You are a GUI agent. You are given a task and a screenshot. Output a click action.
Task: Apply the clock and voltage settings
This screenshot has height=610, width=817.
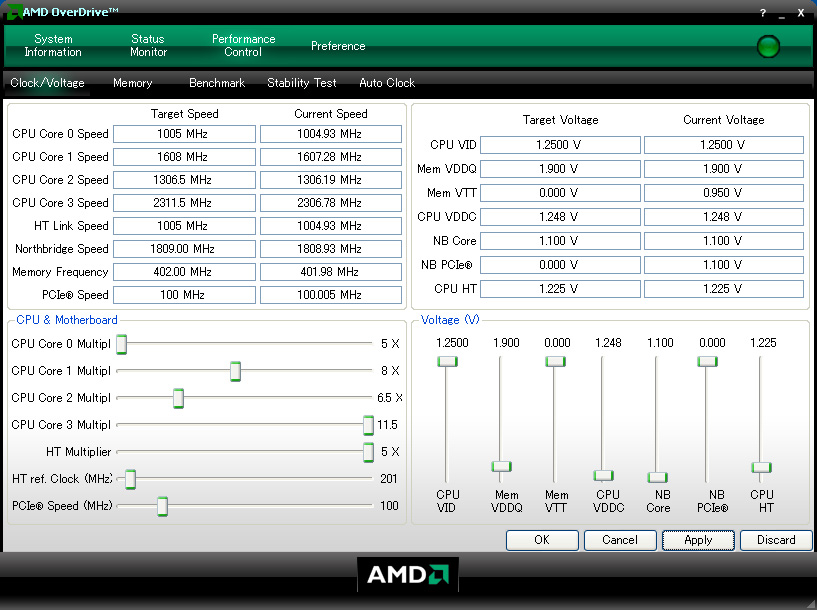(x=698, y=540)
